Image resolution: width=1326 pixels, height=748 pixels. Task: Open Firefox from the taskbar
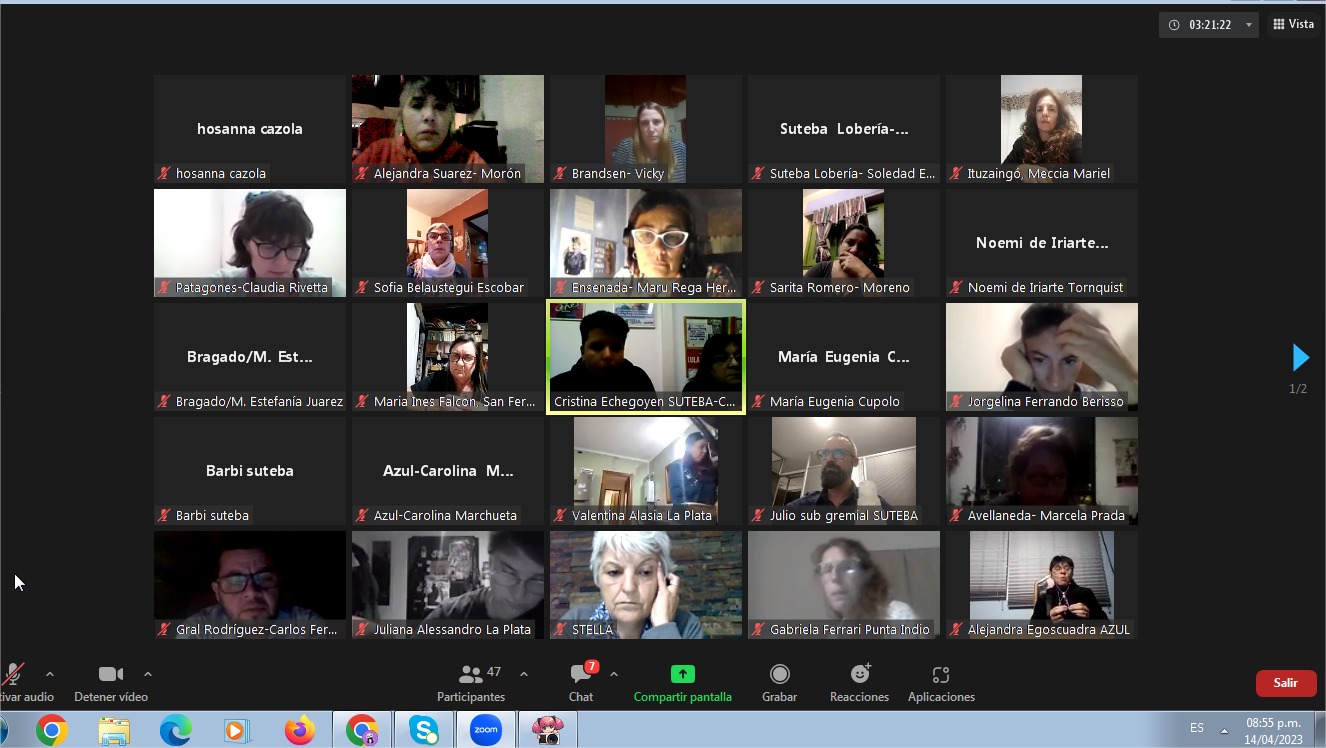[x=299, y=730]
